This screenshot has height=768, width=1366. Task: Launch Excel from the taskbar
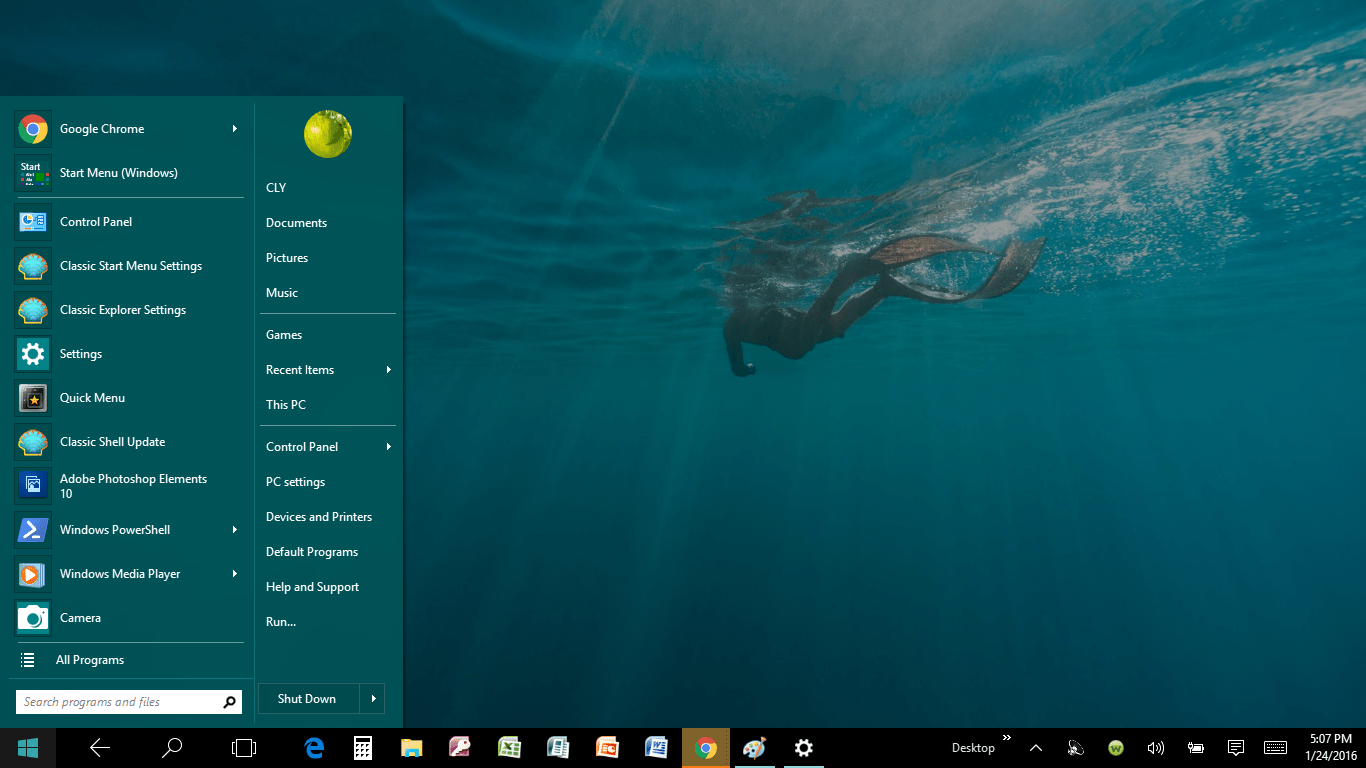point(509,748)
